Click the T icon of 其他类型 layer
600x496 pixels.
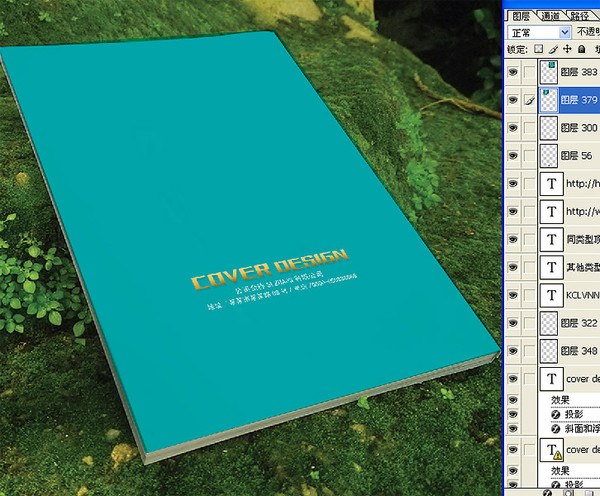551,268
